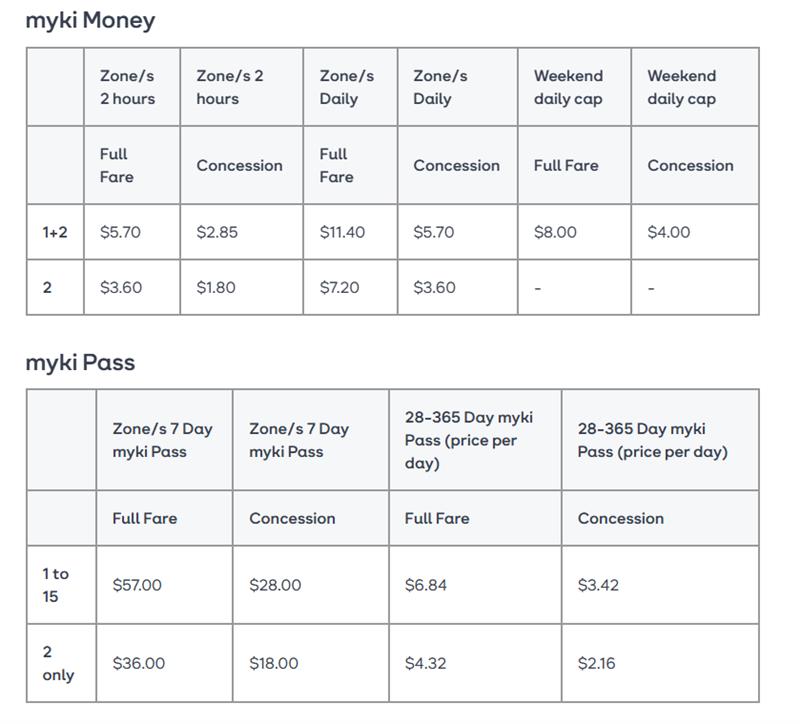Click the "28-365 Day myki Pass" Full Fare header

468,440
